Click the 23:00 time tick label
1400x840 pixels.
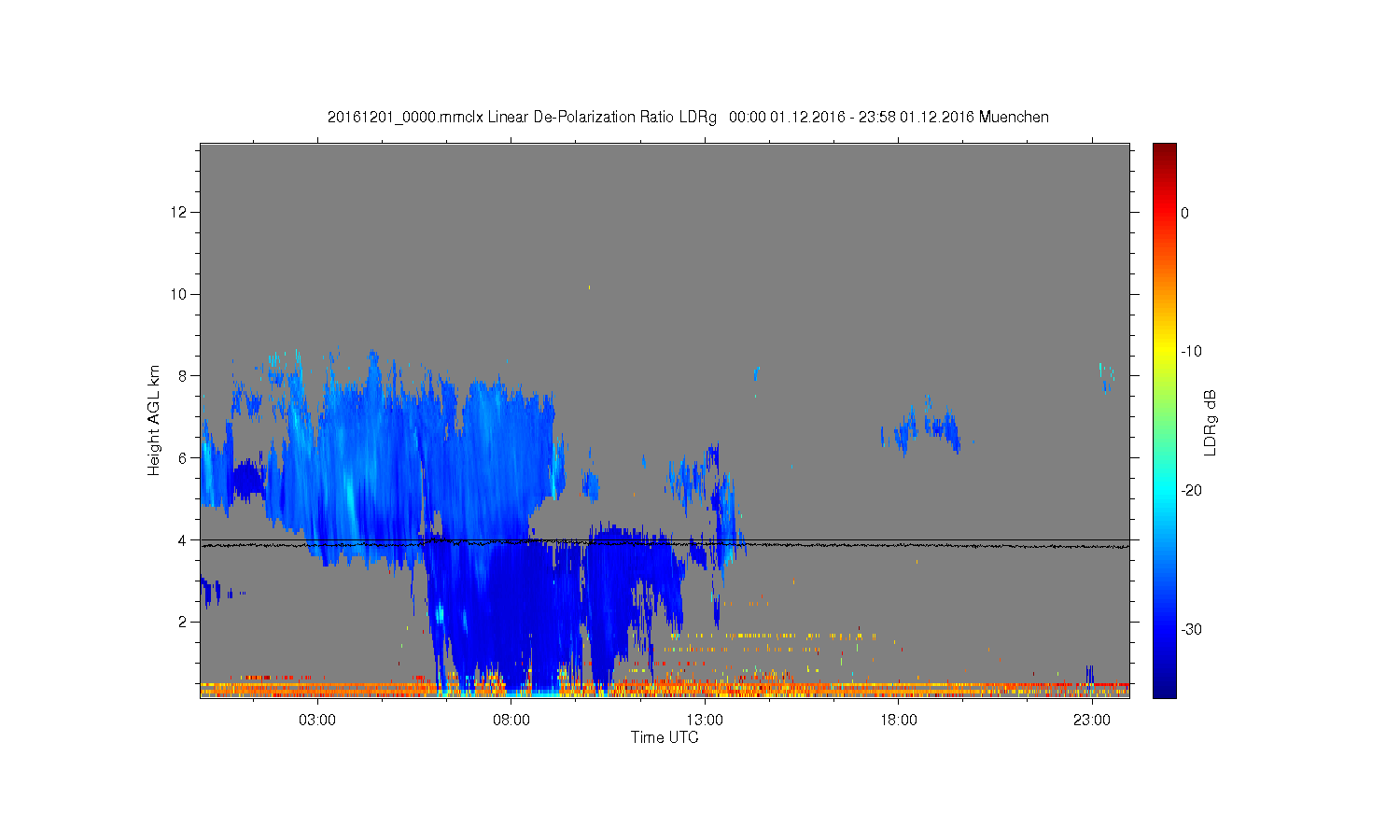(x=1092, y=721)
